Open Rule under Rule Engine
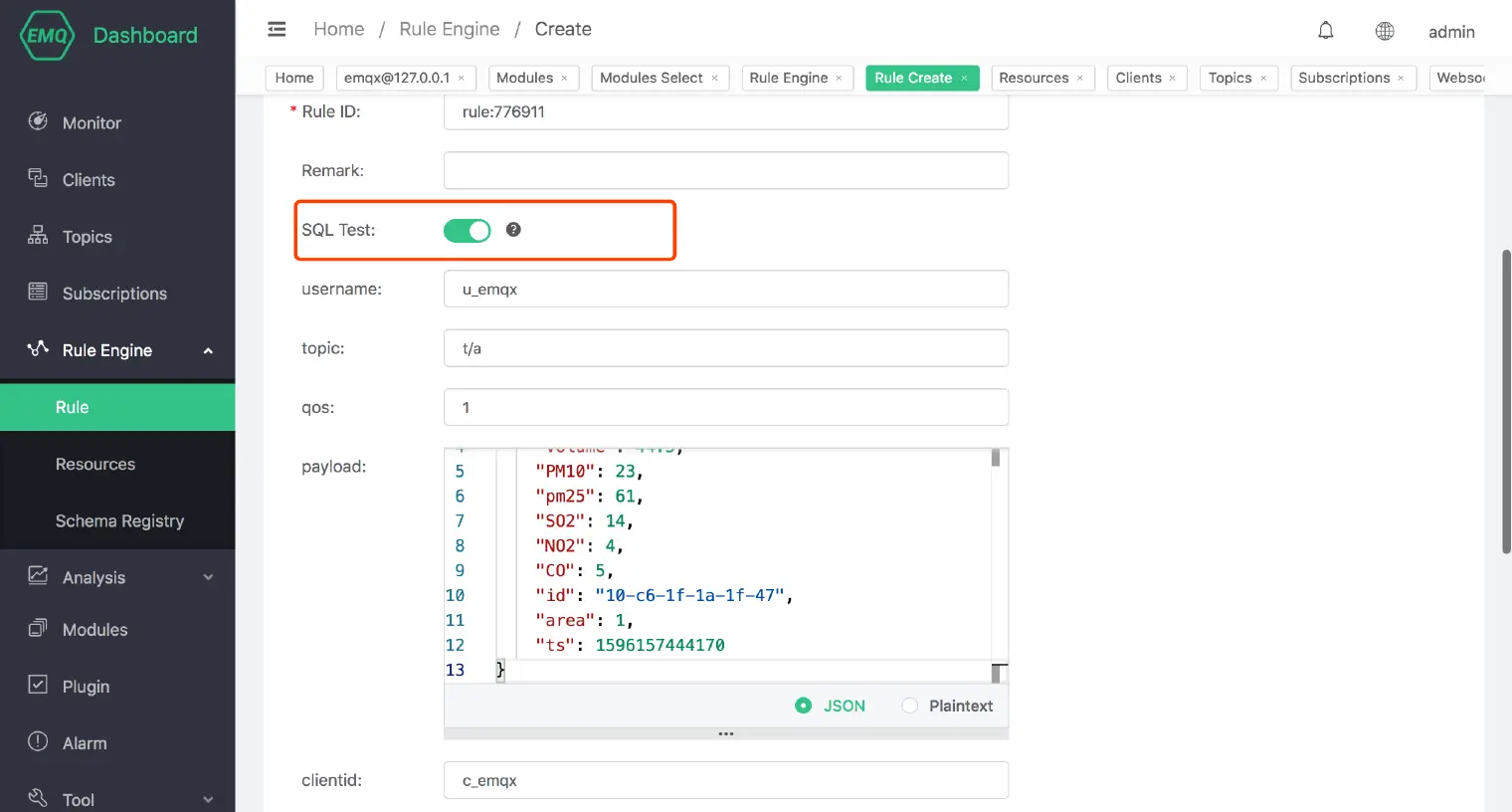Screen dimensions: 1512x812 click(x=117, y=407)
